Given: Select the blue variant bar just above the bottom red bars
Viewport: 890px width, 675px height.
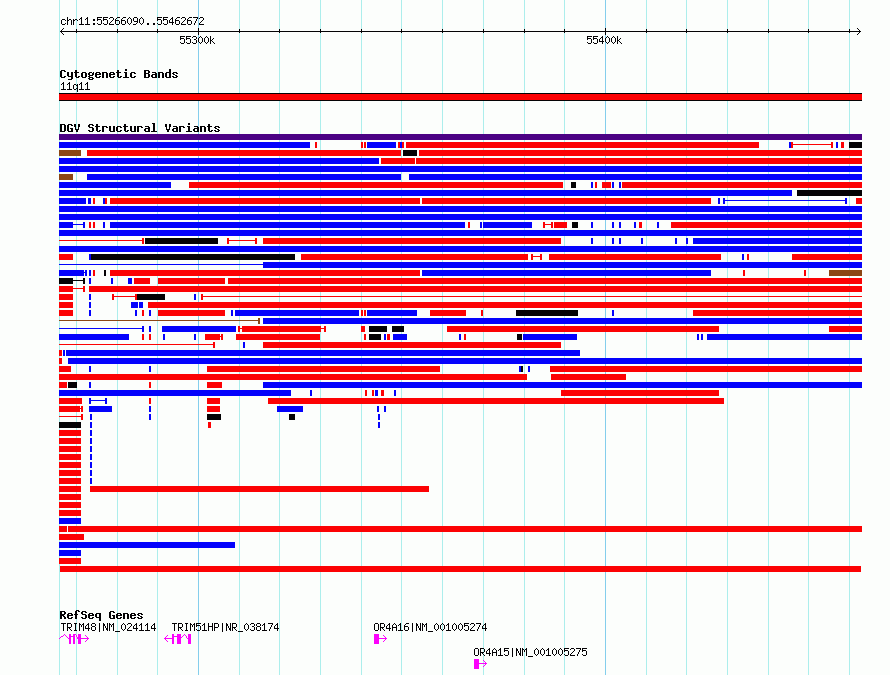Looking at the screenshot, I should click(70, 553).
